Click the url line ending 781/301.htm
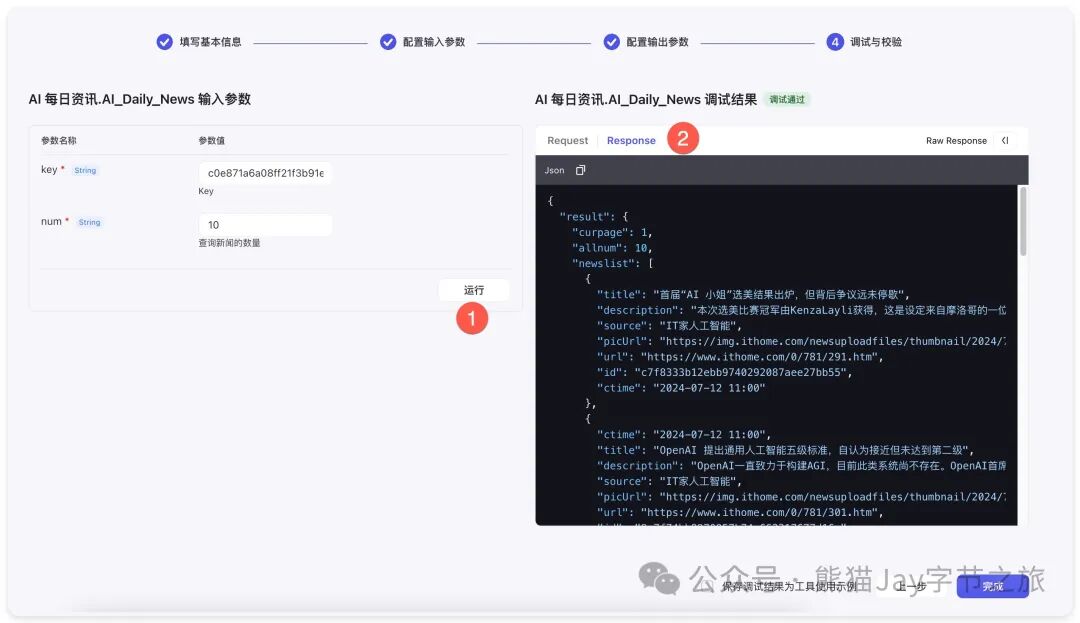Screen dimensions: 1080x623 point(740,512)
